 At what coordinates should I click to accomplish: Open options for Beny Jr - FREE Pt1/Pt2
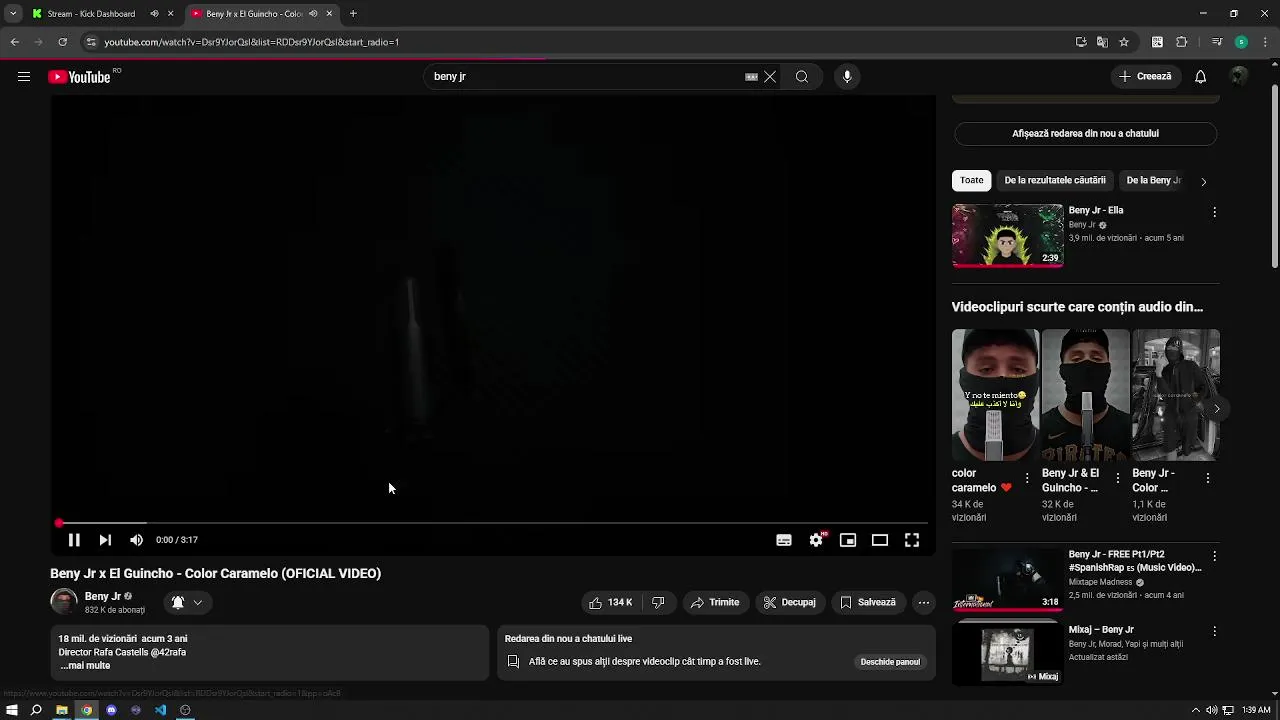coord(1215,557)
